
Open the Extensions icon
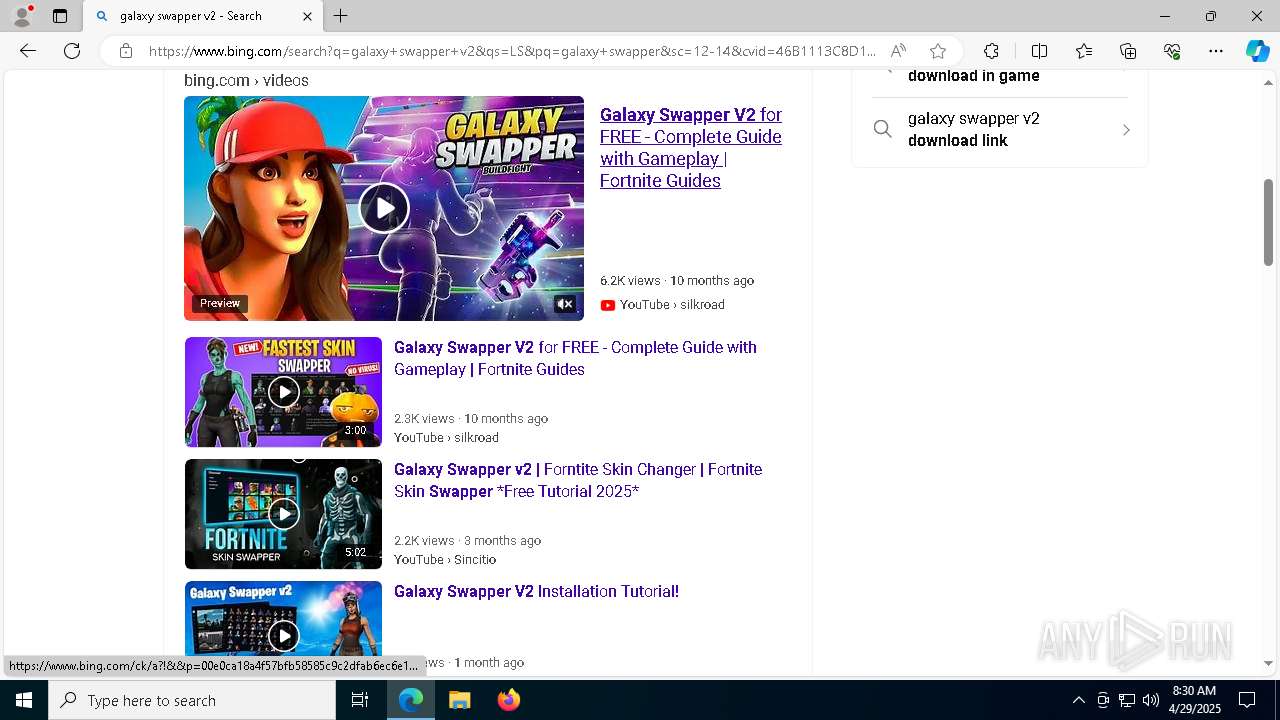991,51
